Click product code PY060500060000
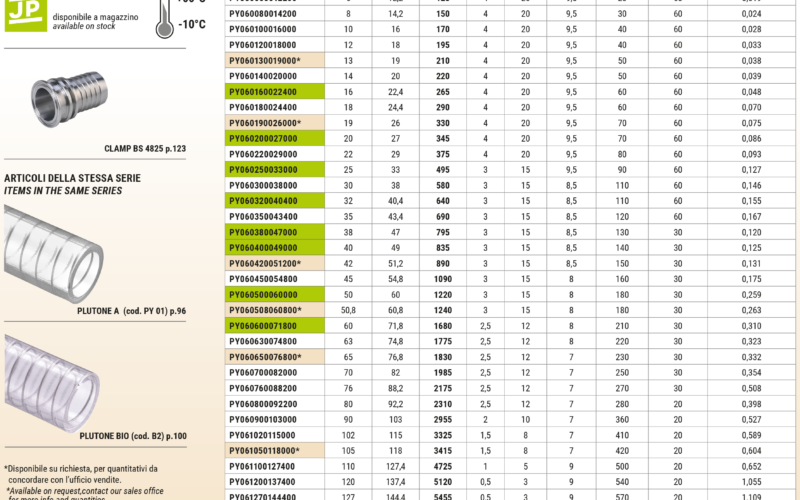This screenshot has height=500, width=800. tap(264, 295)
